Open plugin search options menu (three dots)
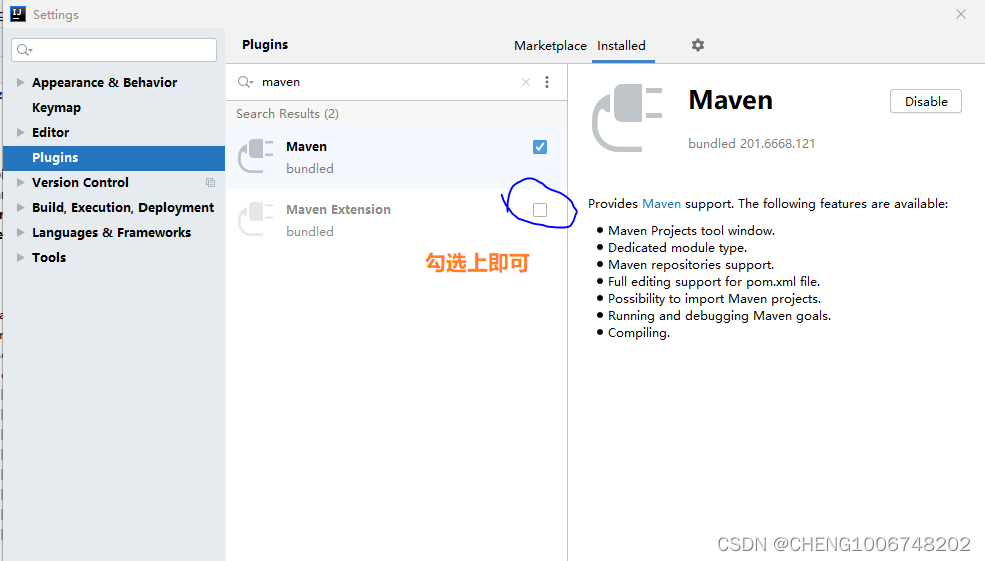The width and height of the screenshot is (985, 561). (547, 82)
